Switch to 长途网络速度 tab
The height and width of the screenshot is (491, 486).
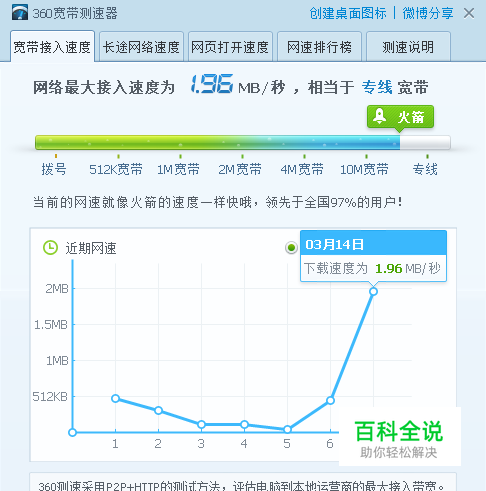coord(141,47)
